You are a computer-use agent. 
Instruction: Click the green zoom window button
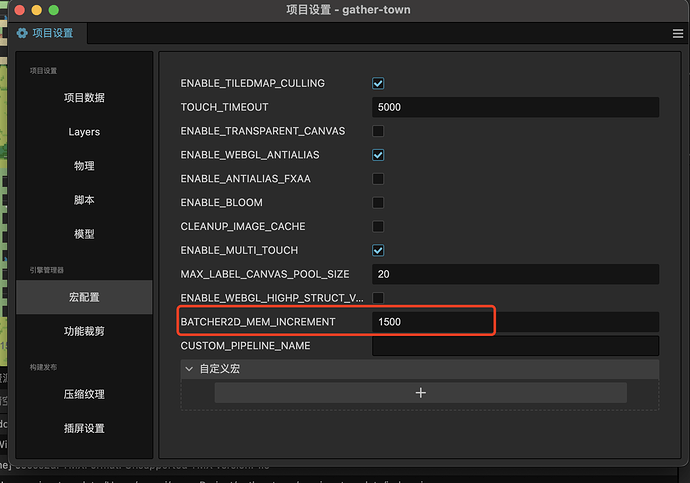pos(53,10)
